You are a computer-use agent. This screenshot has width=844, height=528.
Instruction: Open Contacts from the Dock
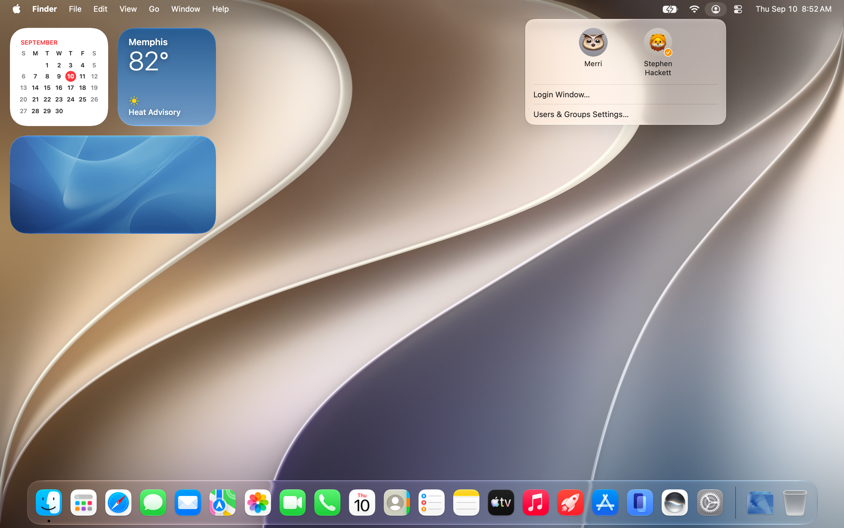click(x=397, y=502)
